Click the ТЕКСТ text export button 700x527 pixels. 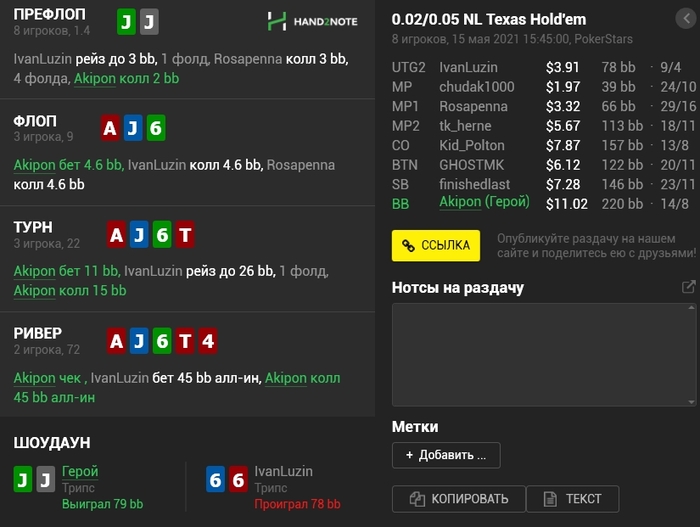point(573,499)
